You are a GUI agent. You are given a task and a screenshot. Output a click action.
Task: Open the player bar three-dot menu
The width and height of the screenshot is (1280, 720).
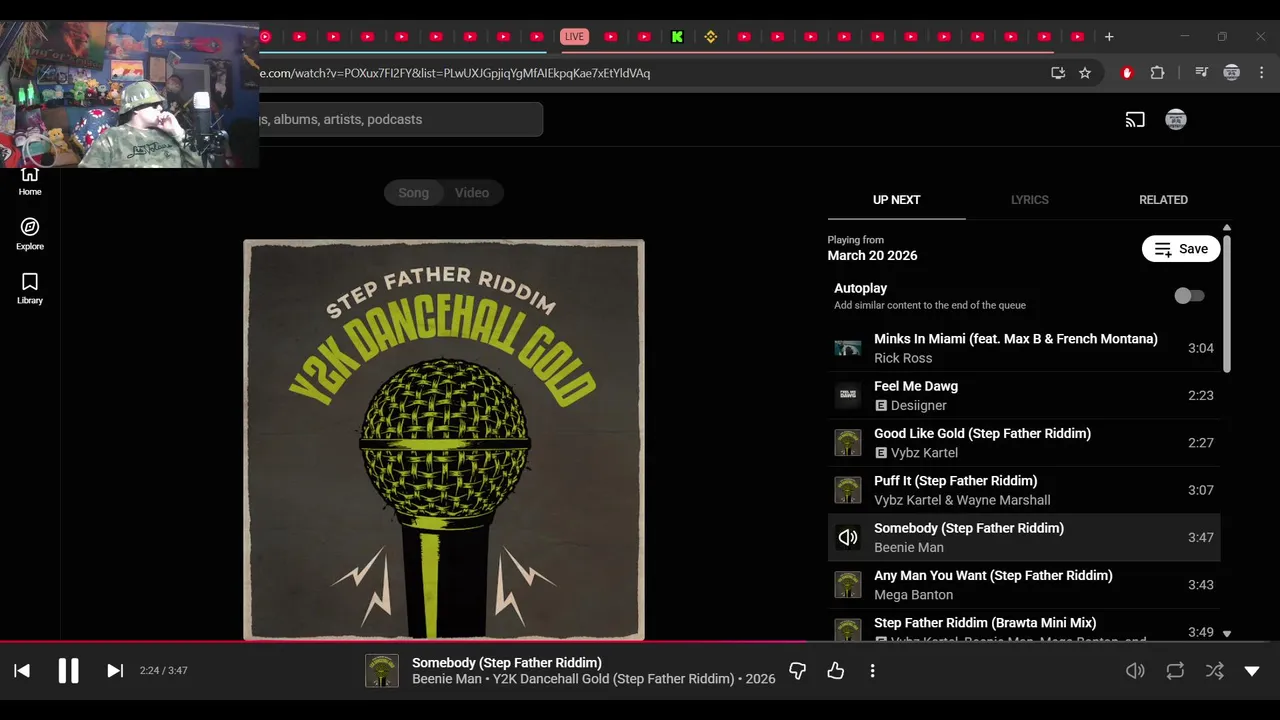tap(872, 671)
